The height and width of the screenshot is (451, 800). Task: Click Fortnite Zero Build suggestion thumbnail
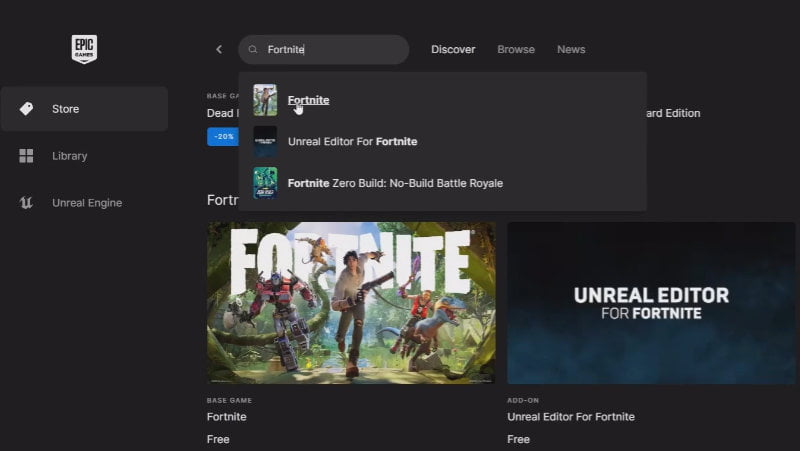click(265, 183)
